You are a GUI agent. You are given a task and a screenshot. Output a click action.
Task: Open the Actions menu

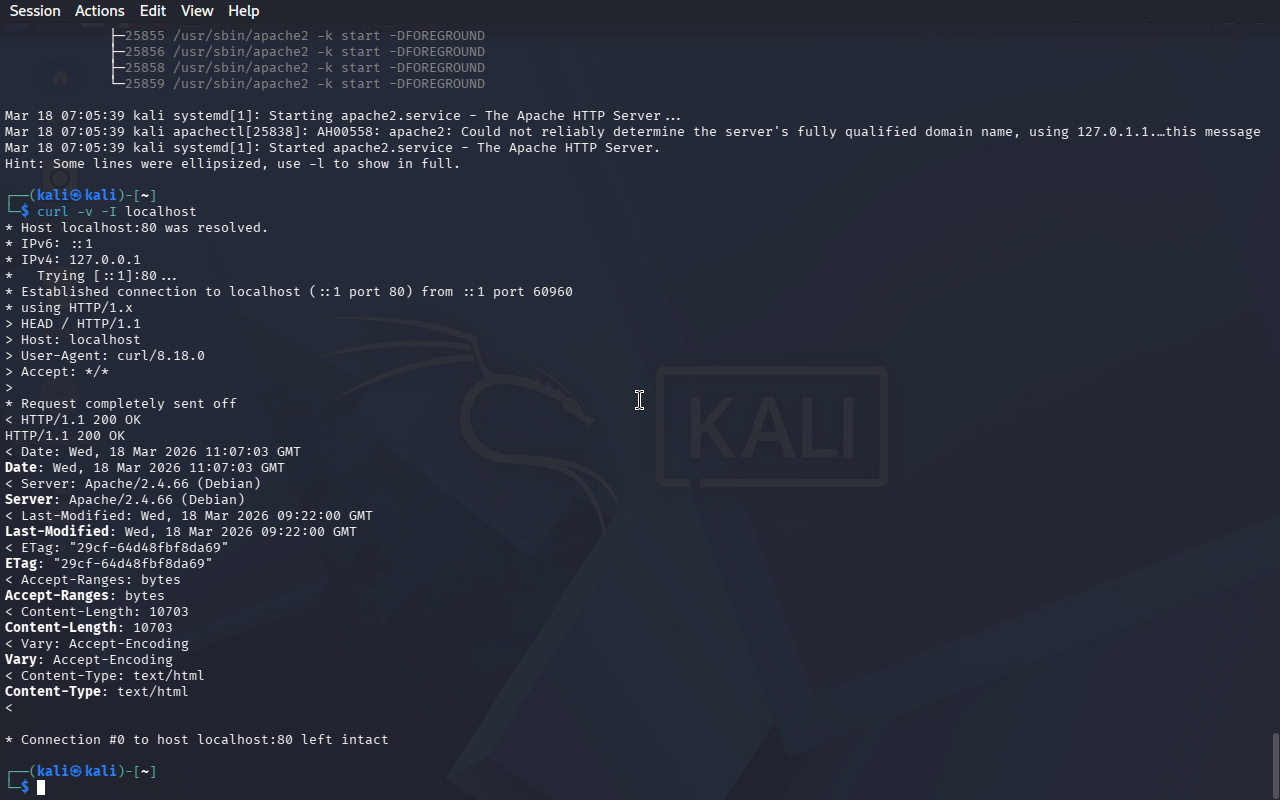pos(100,11)
